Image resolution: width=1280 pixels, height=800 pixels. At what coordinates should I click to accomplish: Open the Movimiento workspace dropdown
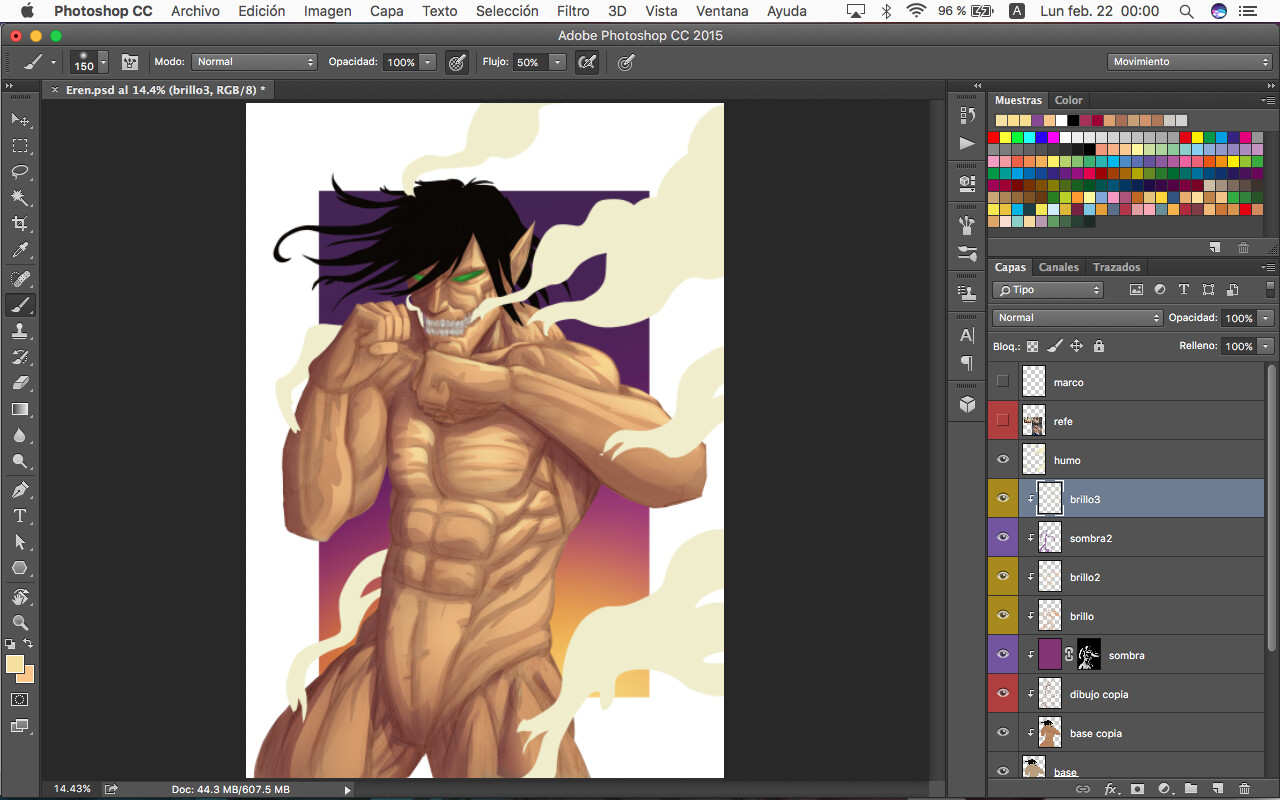pyautogui.click(x=1190, y=62)
